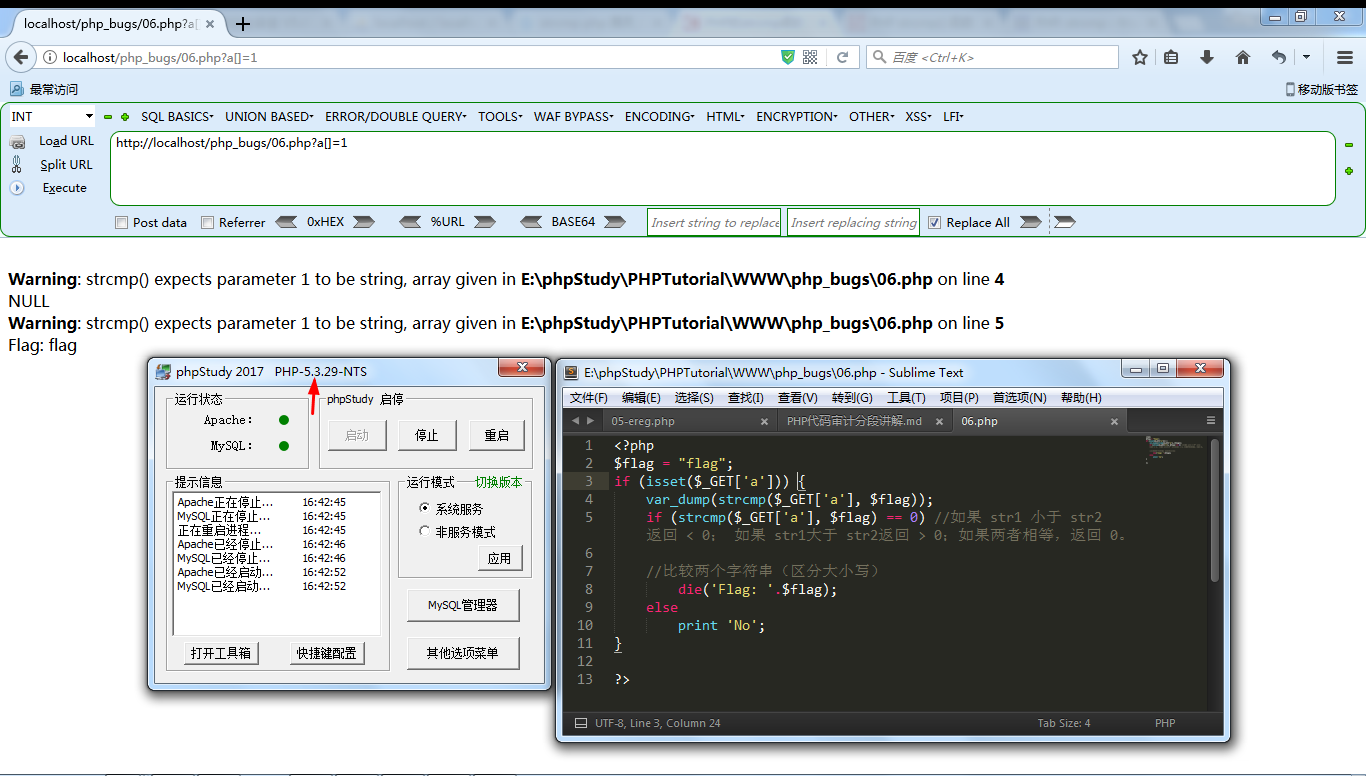Click the green shield security icon
The width and height of the screenshot is (1366, 776).
point(788,58)
